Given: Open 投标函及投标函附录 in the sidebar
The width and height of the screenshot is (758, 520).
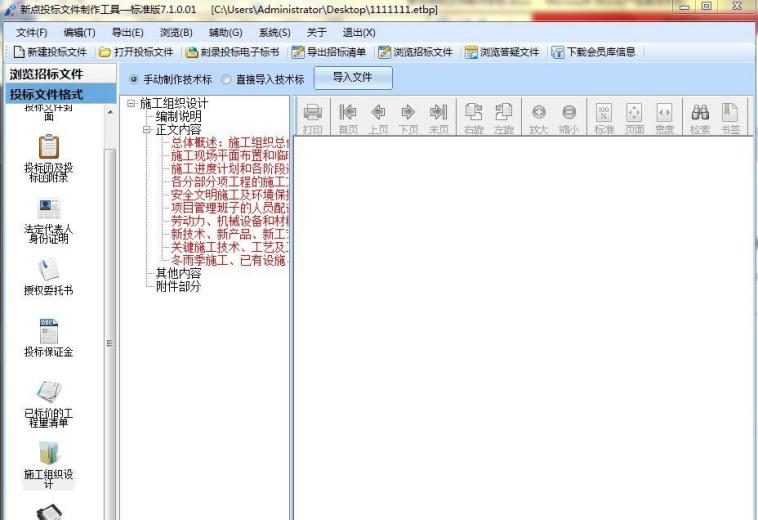Looking at the screenshot, I should pyautogui.click(x=48, y=159).
